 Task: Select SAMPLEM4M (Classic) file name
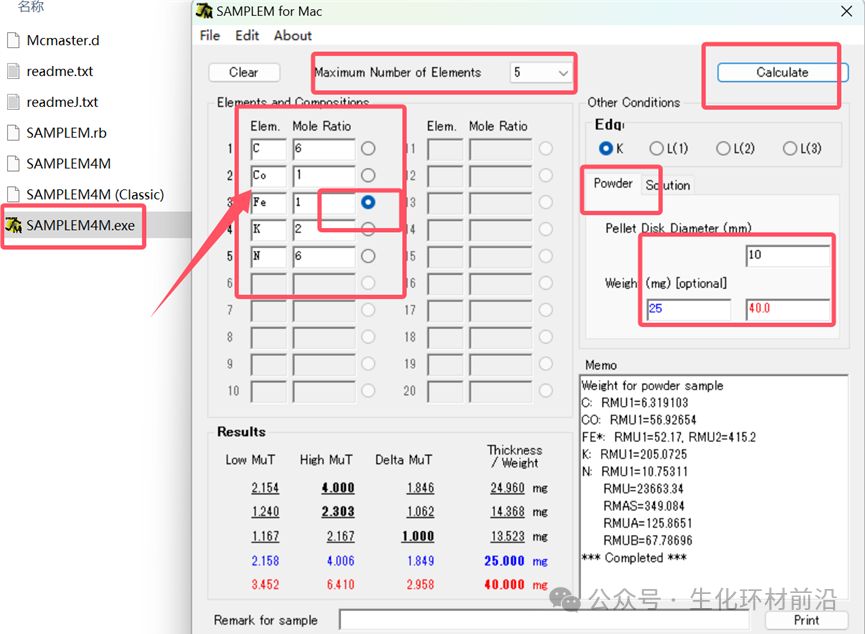coord(95,195)
